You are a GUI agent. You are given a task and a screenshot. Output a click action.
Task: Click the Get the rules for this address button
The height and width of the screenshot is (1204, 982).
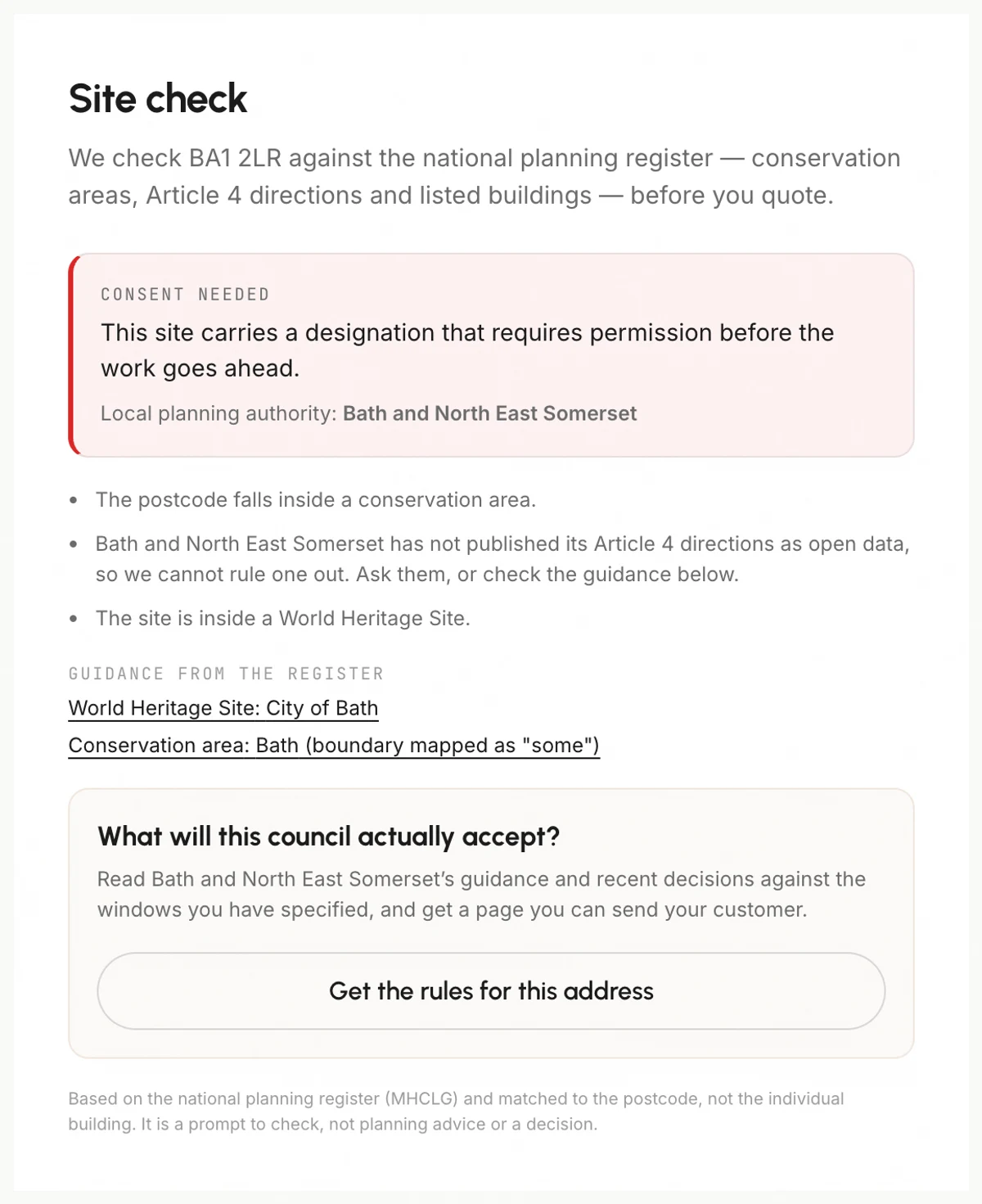click(491, 991)
